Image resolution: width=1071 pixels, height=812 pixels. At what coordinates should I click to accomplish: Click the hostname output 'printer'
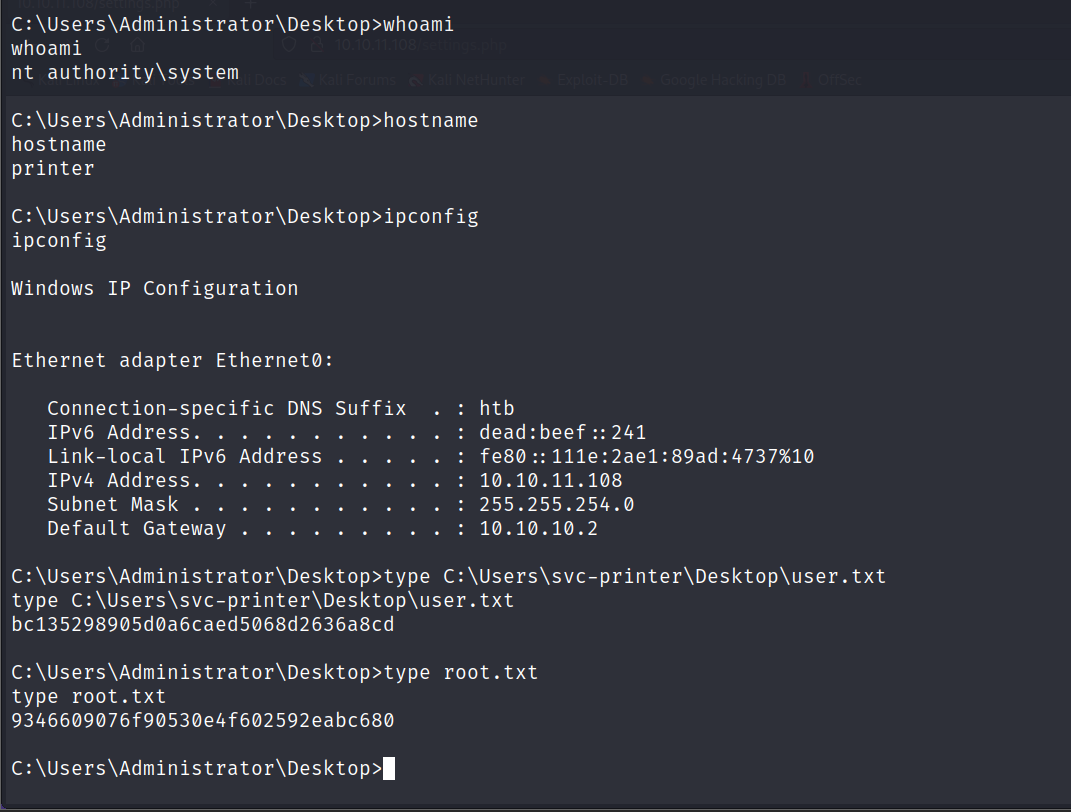[53, 169]
